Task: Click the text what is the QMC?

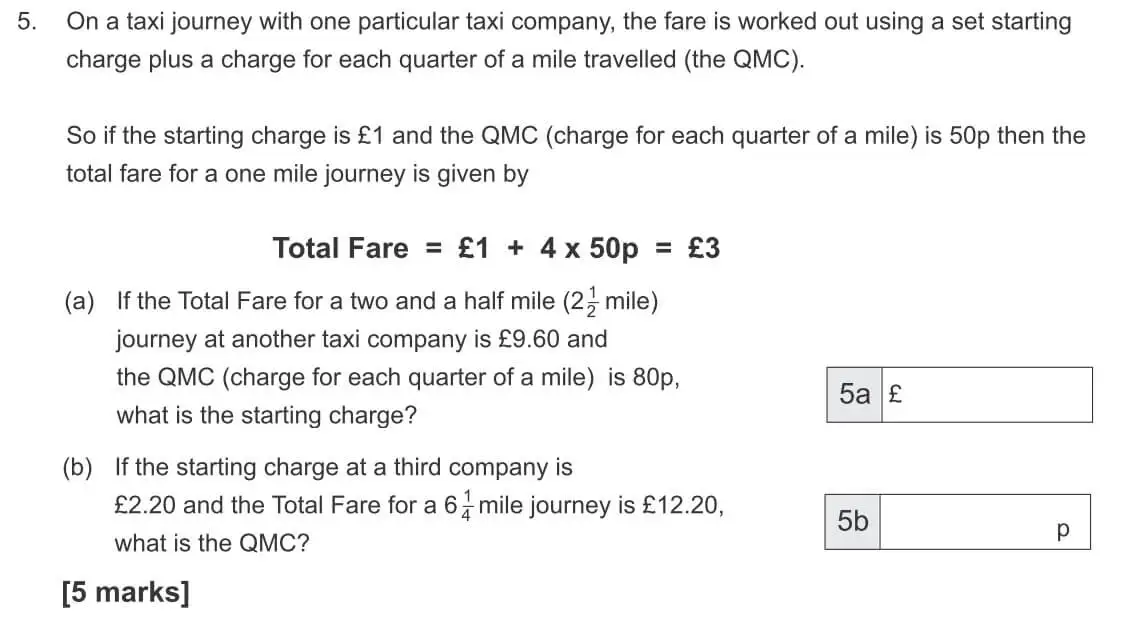Action: point(212,543)
